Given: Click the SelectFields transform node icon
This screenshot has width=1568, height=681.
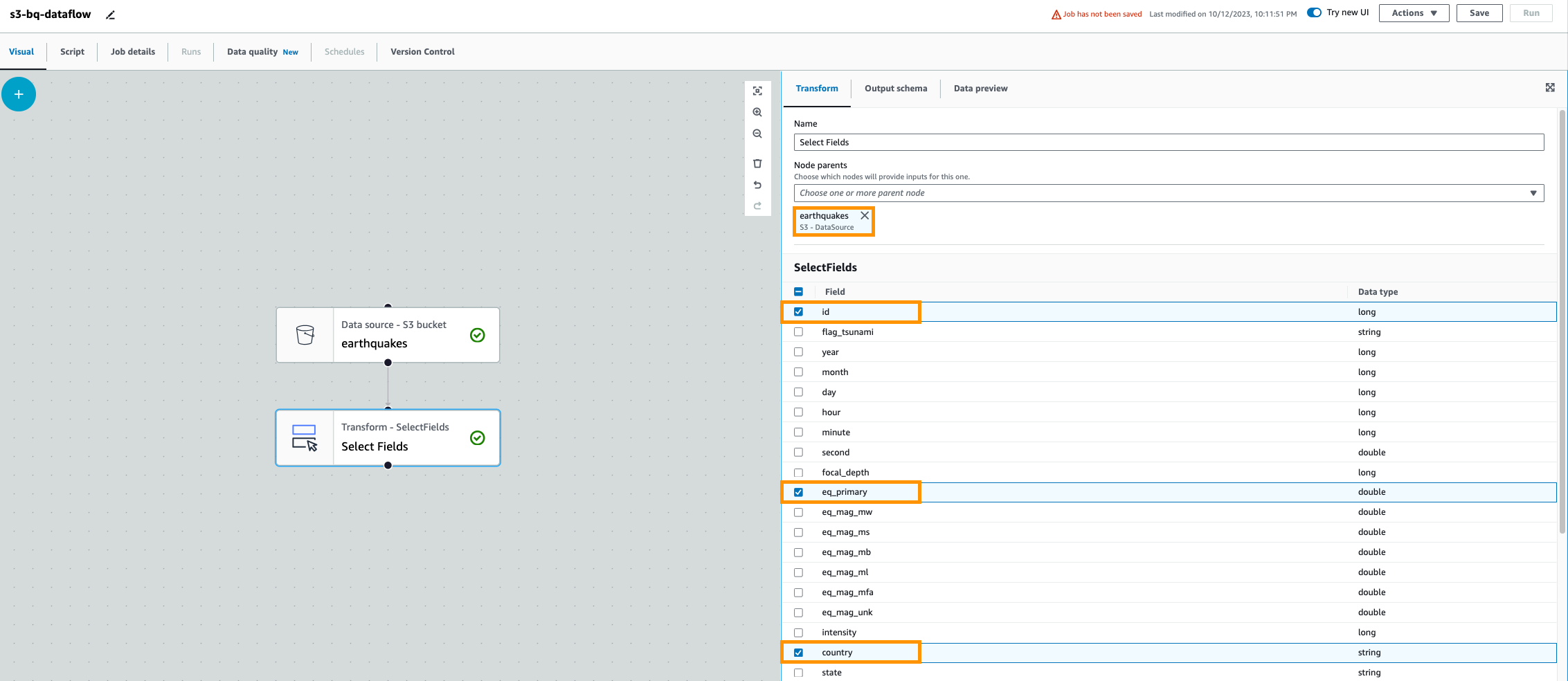Looking at the screenshot, I should 305,437.
